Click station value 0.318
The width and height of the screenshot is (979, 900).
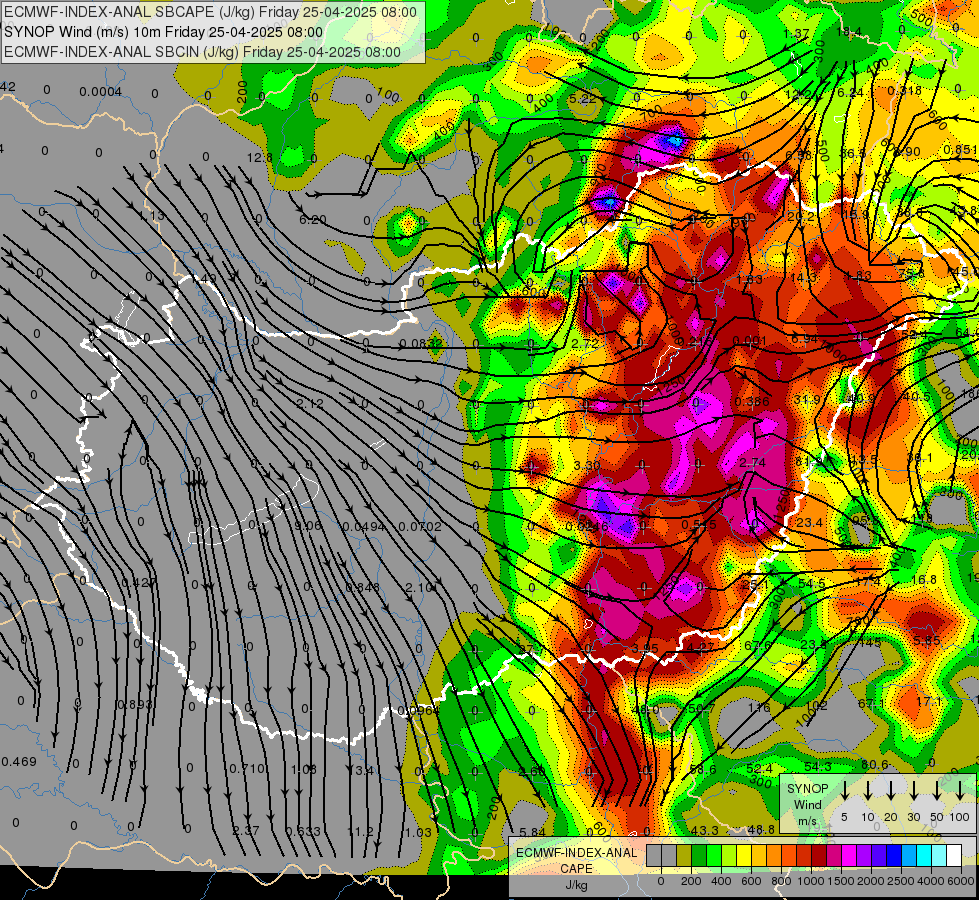coord(904,91)
